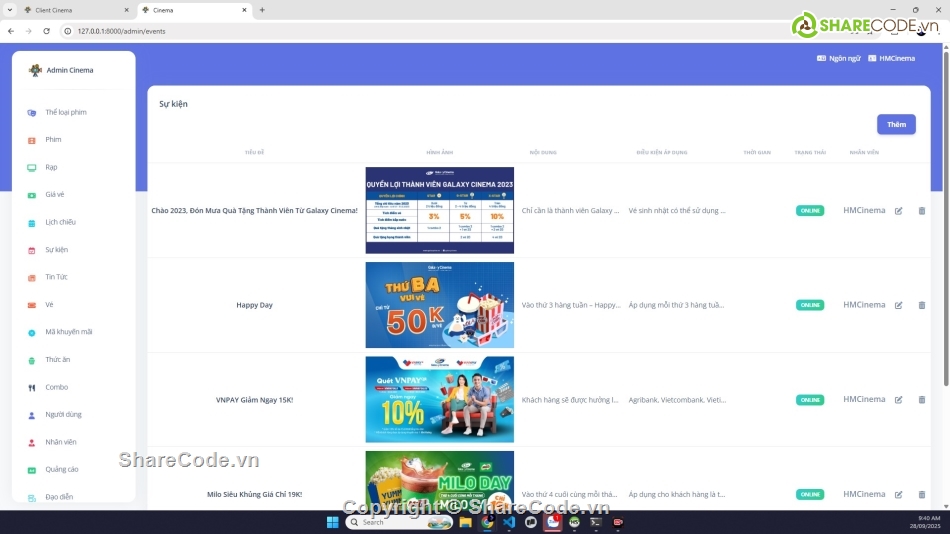Click the Nhân viên staff icon
The width and height of the screenshot is (950, 534).
tap(32, 442)
